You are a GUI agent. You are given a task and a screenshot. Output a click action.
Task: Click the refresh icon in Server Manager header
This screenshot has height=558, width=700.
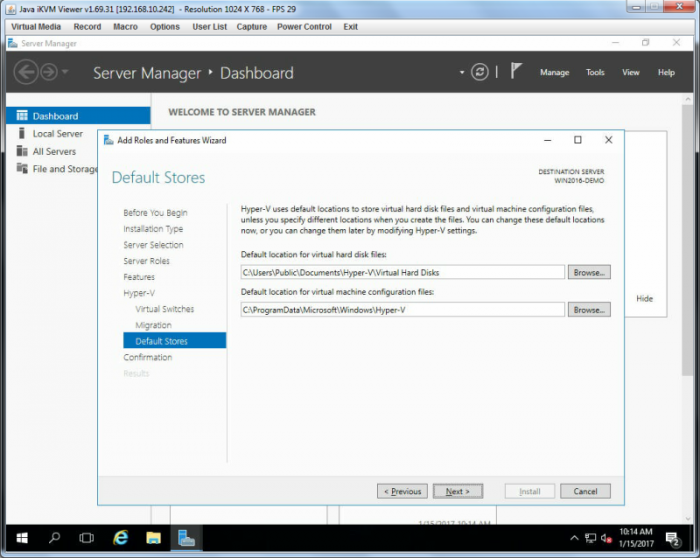pyautogui.click(x=479, y=72)
